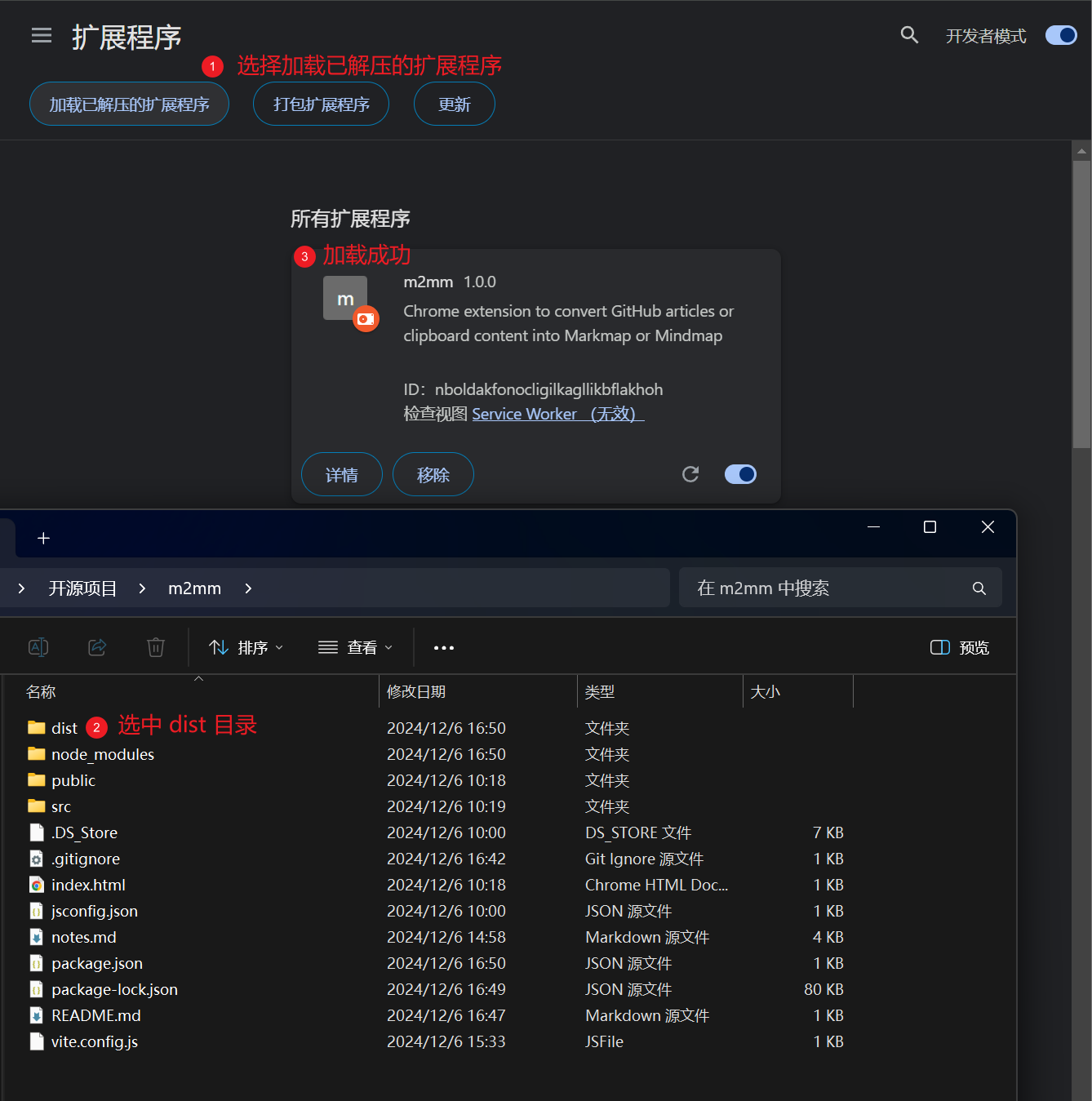This screenshot has width=1092, height=1101.
Task: Click the .gitignore gear file icon
Action: pos(37,859)
